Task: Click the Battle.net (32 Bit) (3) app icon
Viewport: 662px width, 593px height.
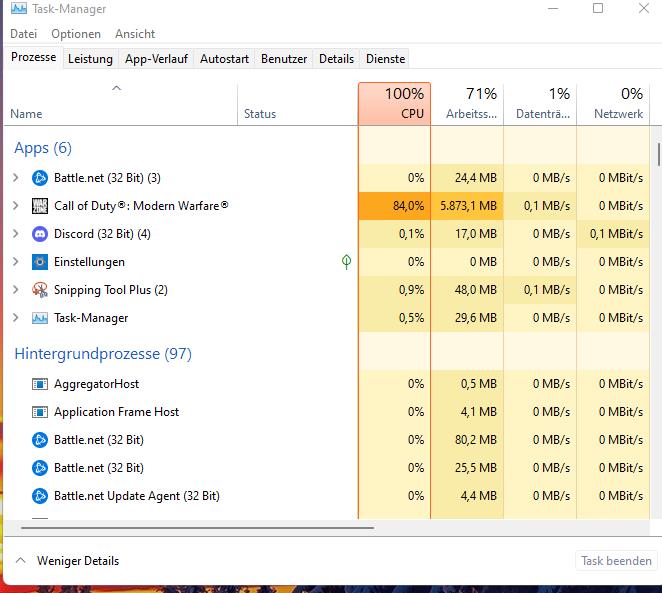Action: pos(40,178)
